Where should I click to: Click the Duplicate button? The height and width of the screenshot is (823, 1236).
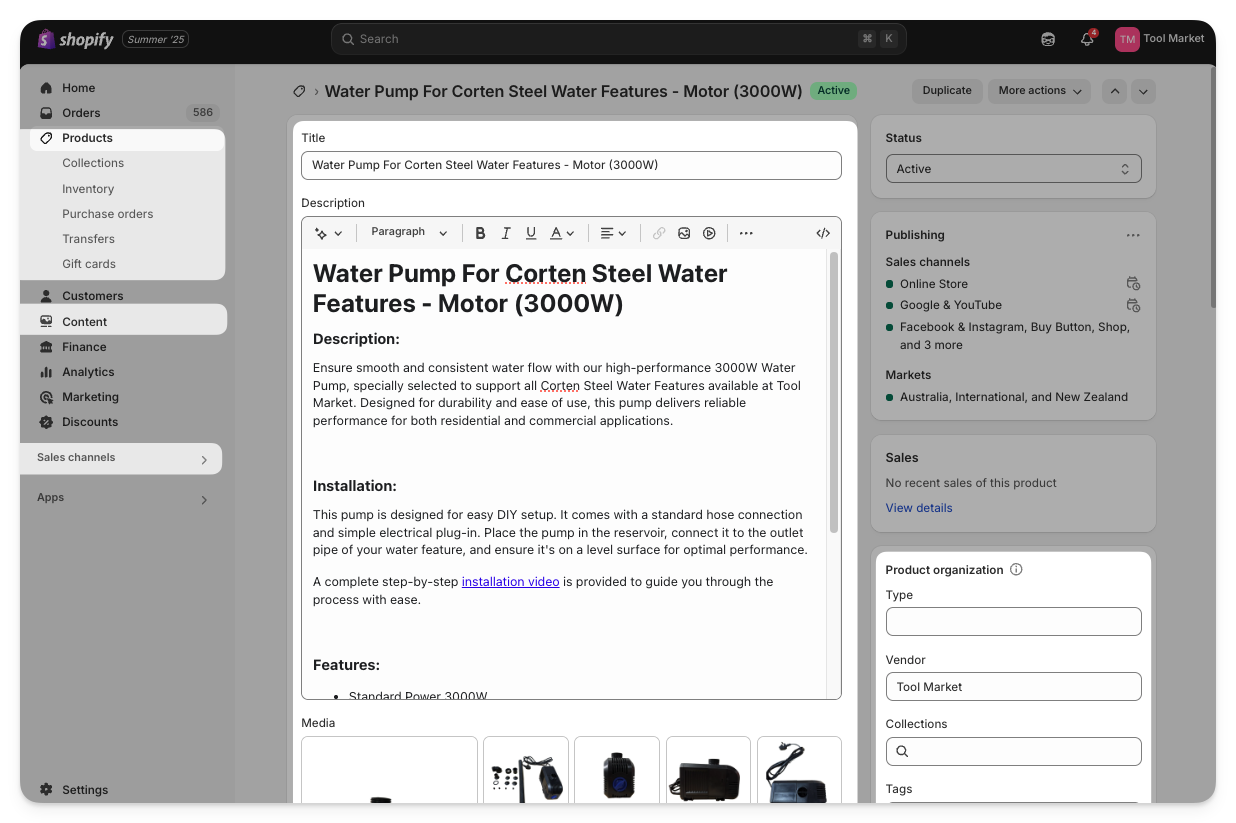tap(946, 91)
